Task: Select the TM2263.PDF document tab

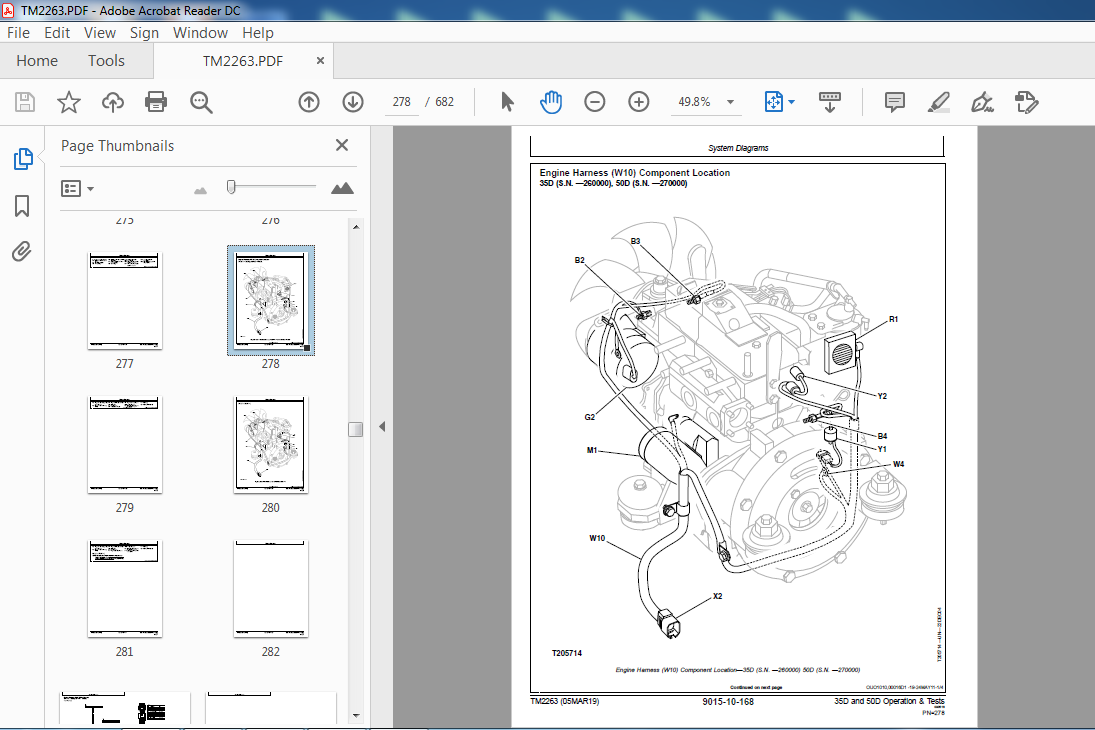Action: (243, 61)
